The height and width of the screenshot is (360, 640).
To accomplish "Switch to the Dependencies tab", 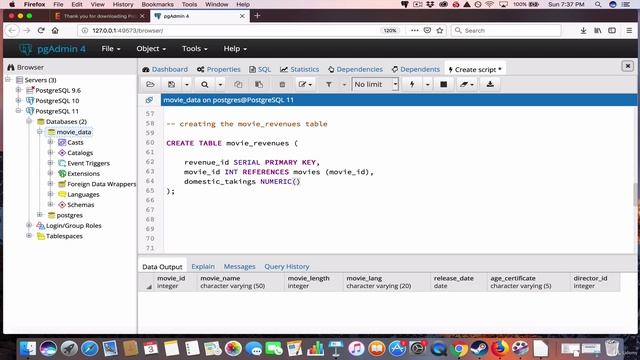I will coord(355,69).
